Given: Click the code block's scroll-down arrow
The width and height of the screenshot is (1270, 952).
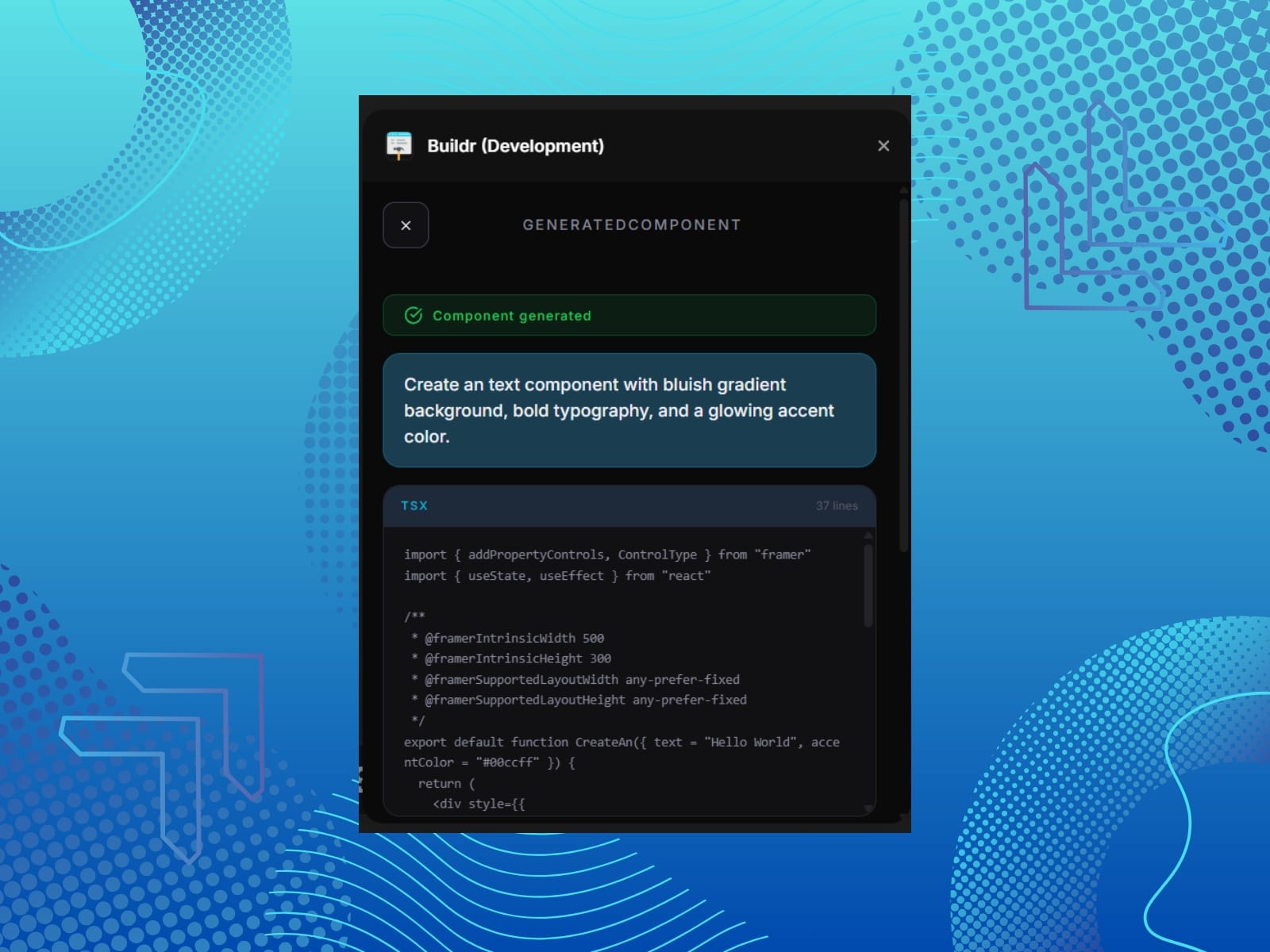Looking at the screenshot, I should click(x=868, y=808).
